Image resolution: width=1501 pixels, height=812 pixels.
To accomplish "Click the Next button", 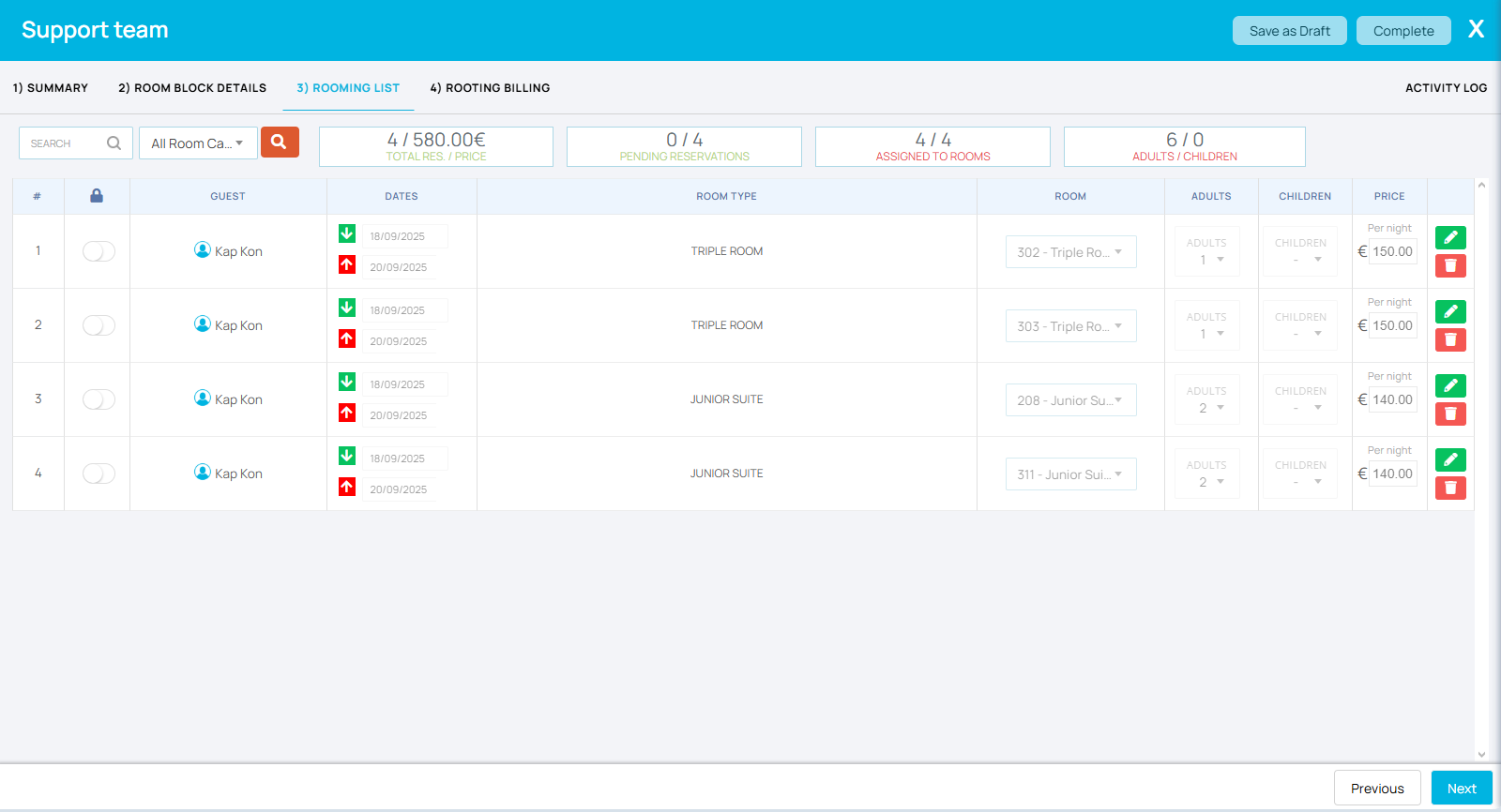I will point(1461,789).
